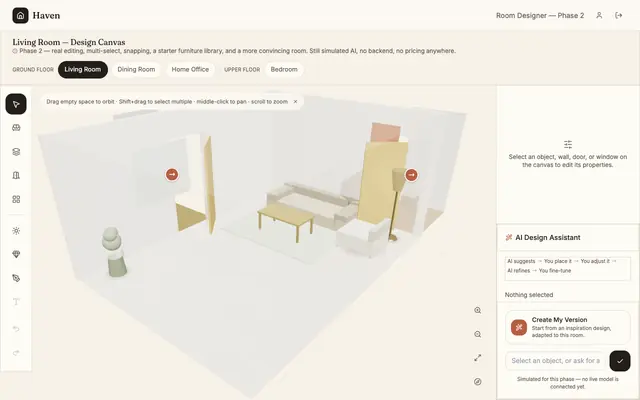Click the 'Nothing selected' status text

(529, 295)
